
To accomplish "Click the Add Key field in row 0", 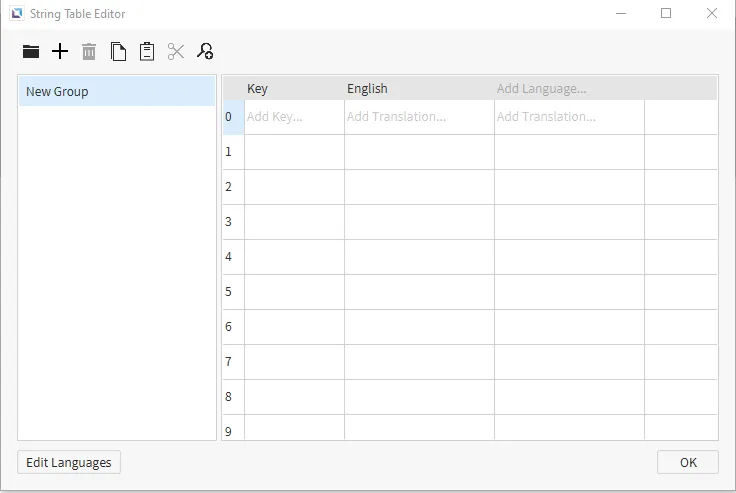I will pos(294,117).
